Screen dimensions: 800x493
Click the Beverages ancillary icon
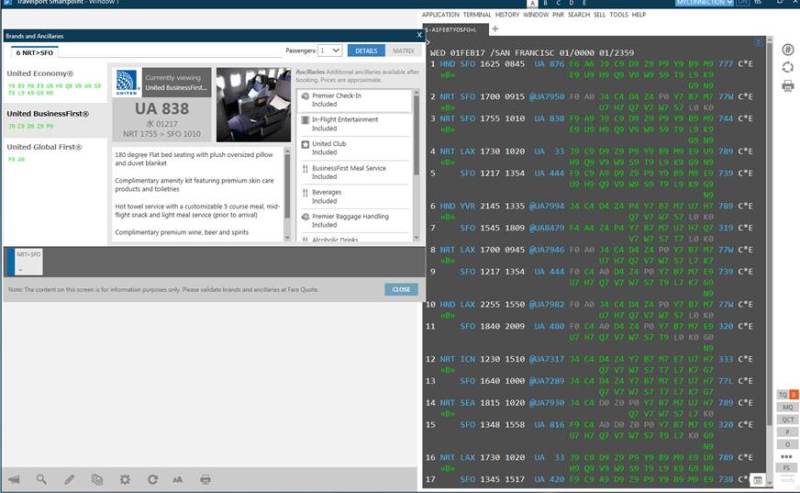305,193
